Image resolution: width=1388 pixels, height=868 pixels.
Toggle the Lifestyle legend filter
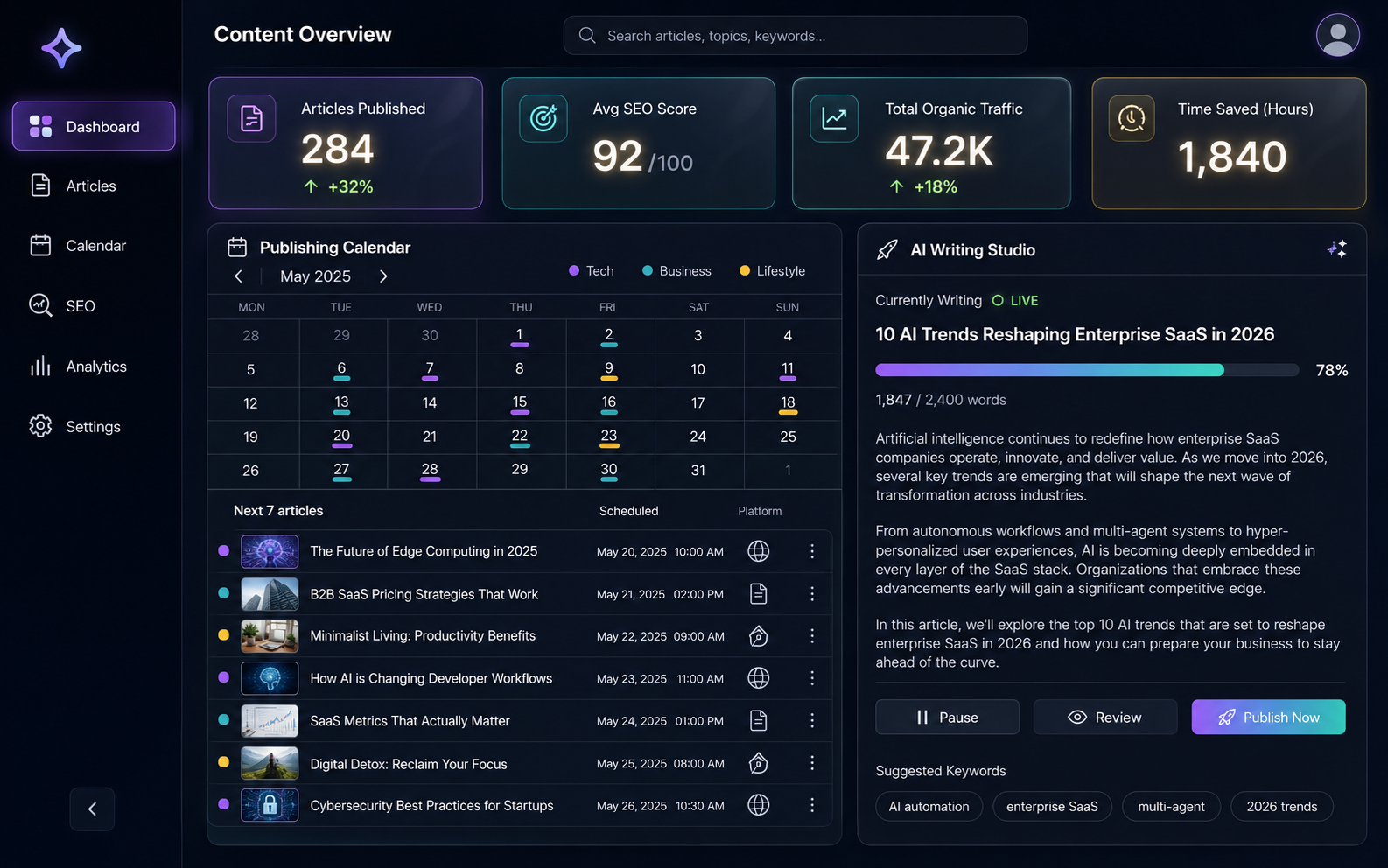click(772, 271)
